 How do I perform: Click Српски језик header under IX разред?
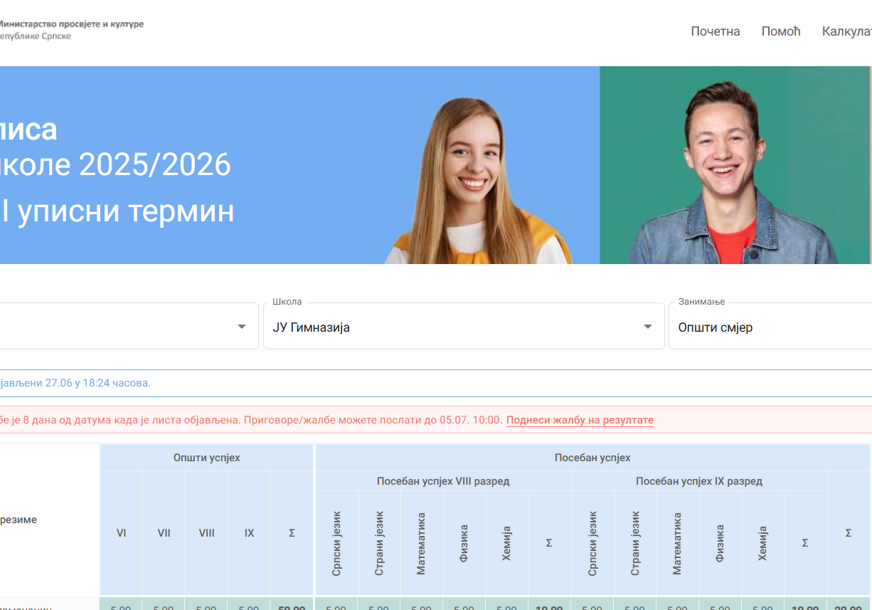592,543
